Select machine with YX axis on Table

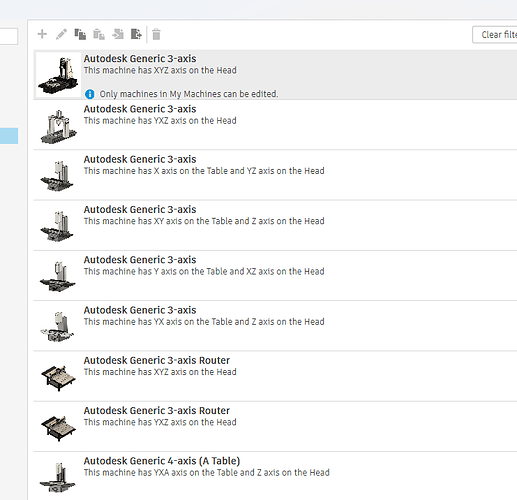[x=275, y=326]
